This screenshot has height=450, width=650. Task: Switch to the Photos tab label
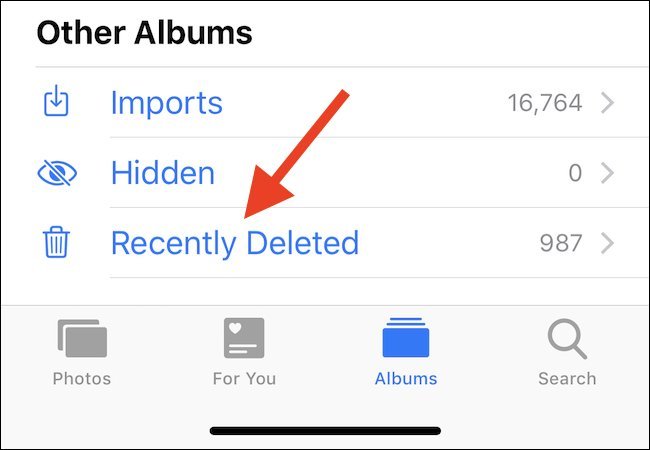pyautogui.click(x=82, y=379)
